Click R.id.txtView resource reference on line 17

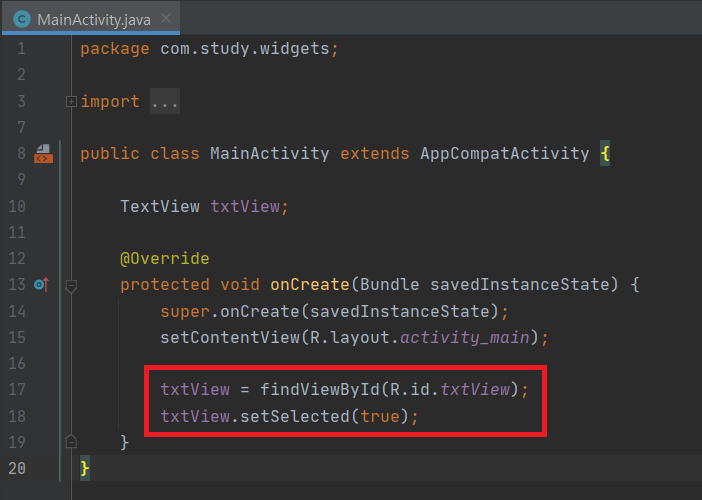[x=449, y=389]
